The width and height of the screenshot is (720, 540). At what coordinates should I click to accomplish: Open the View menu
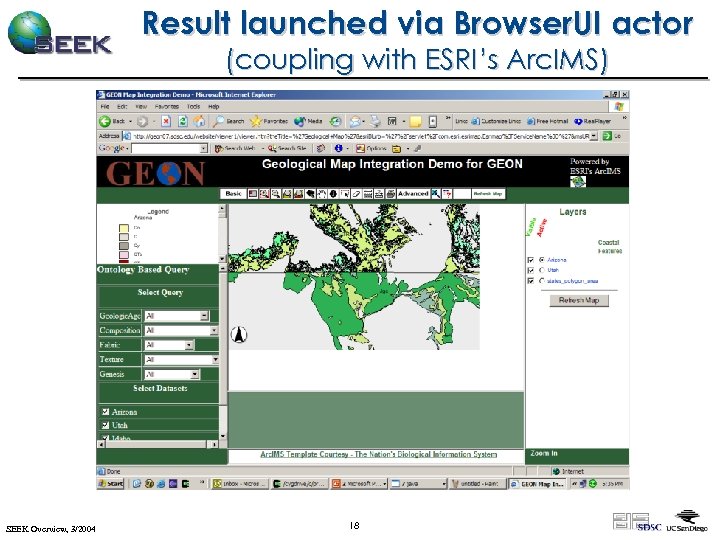pos(141,107)
